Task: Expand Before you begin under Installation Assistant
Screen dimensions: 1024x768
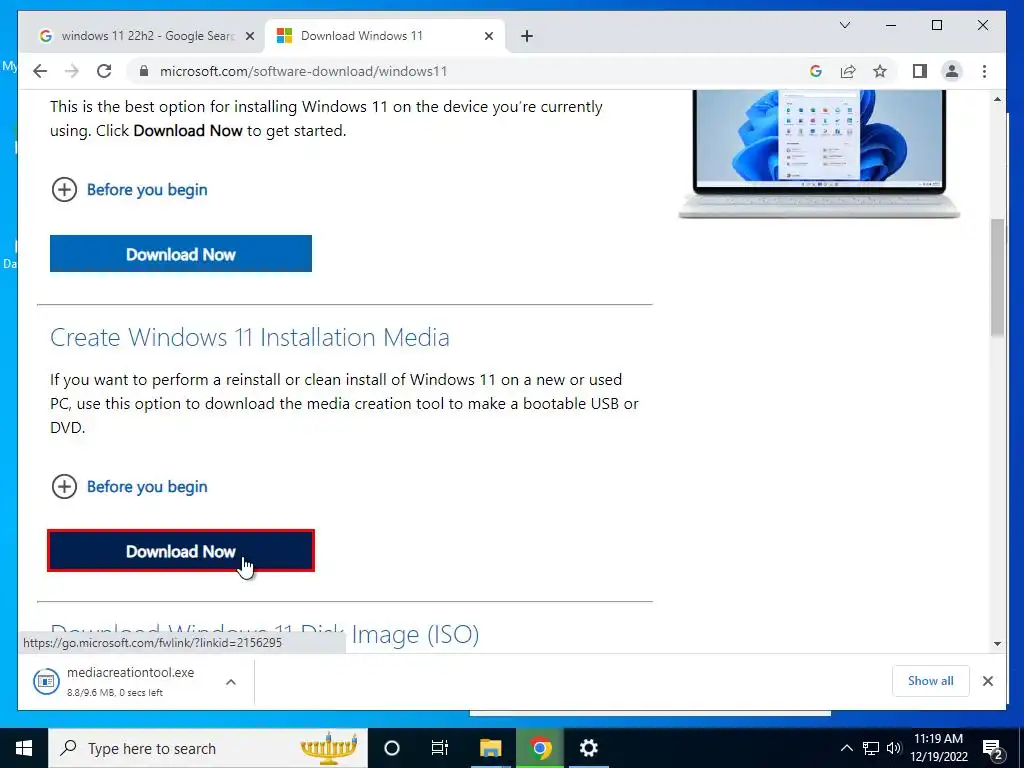Action: [x=129, y=190]
